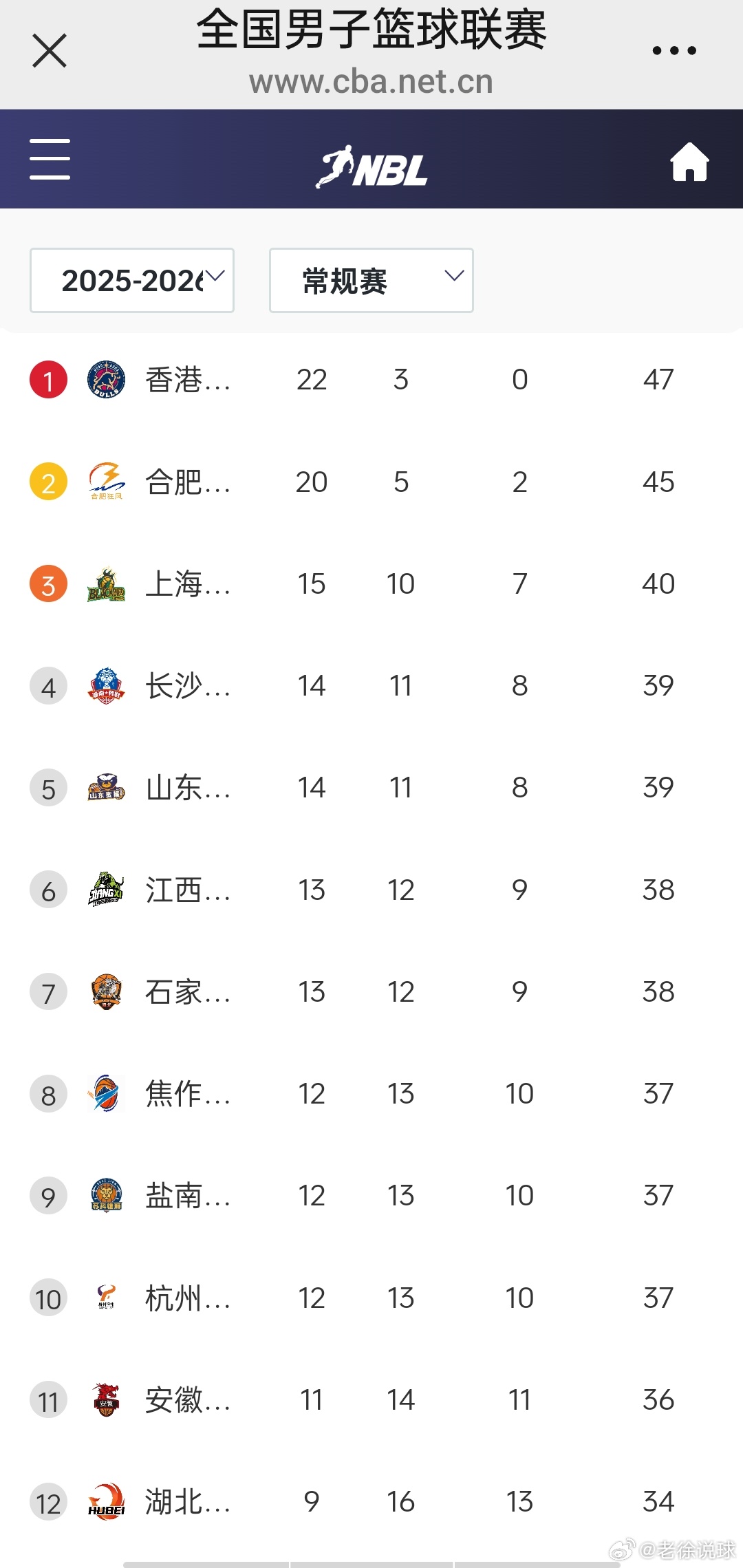
Task: Close the in-app browser page
Action: coord(50,51)
